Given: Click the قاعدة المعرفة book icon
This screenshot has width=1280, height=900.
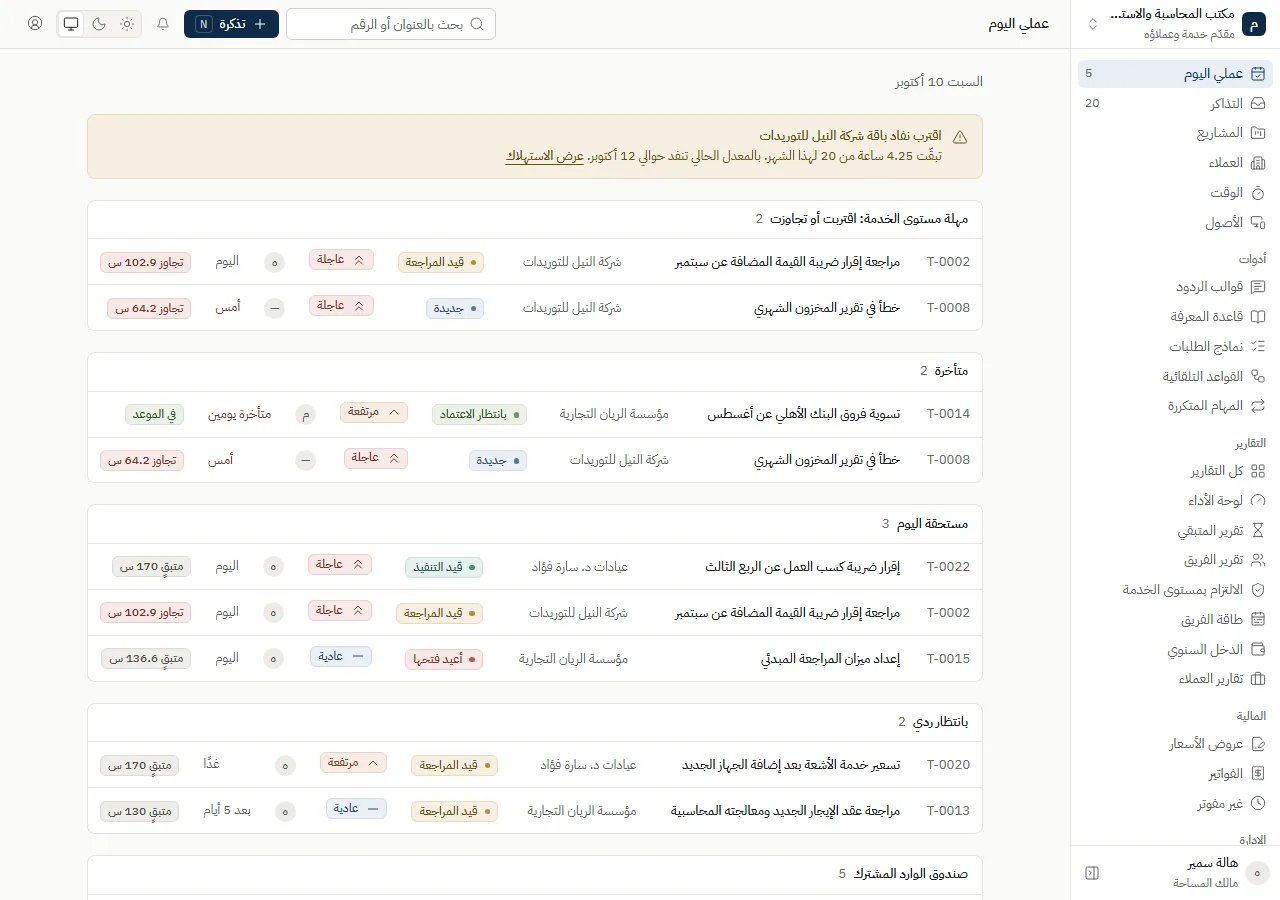Looking at the screenshot, I should pos(1258,317).
